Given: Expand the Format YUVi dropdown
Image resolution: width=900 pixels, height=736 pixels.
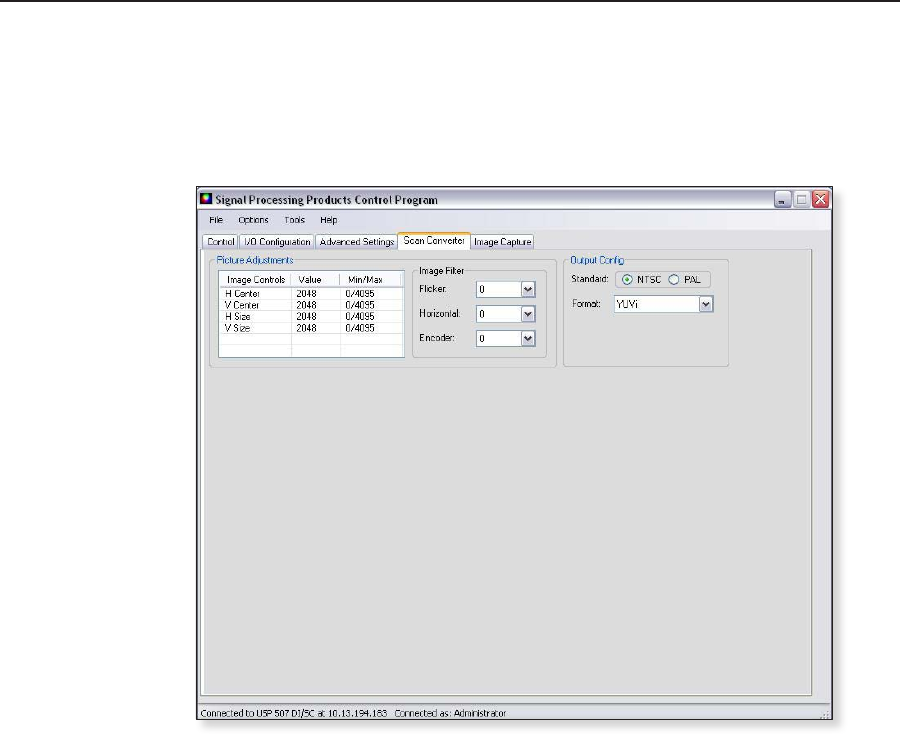Looking at the screenshot, I should pyautogui.click(x=706, y=304).
